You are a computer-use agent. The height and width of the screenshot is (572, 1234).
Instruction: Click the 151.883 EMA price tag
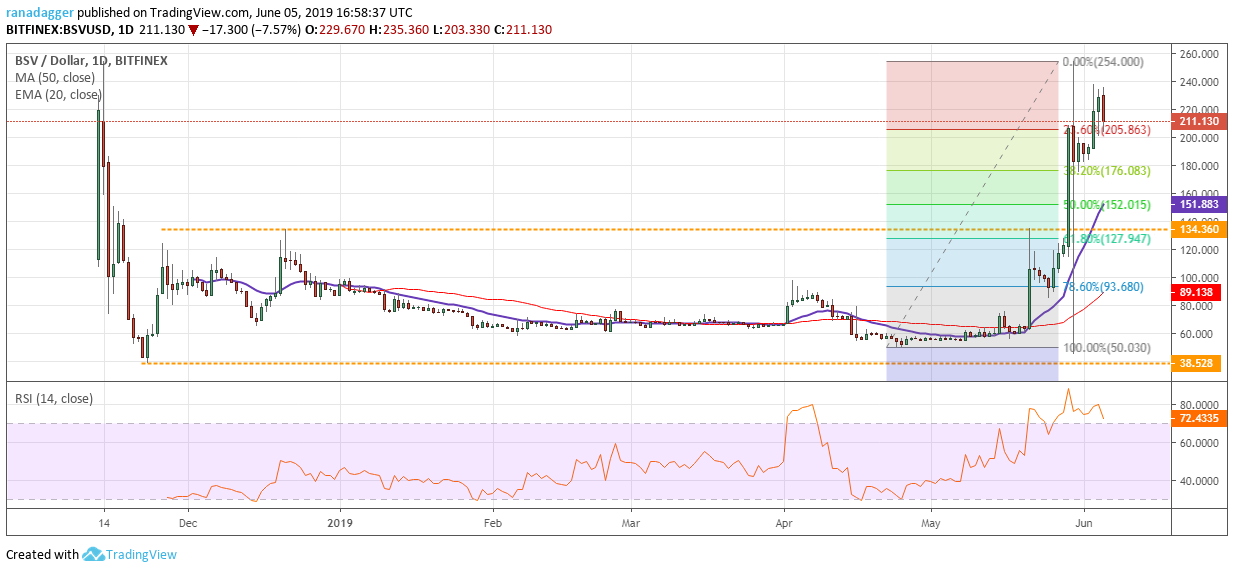[1199, 205]
